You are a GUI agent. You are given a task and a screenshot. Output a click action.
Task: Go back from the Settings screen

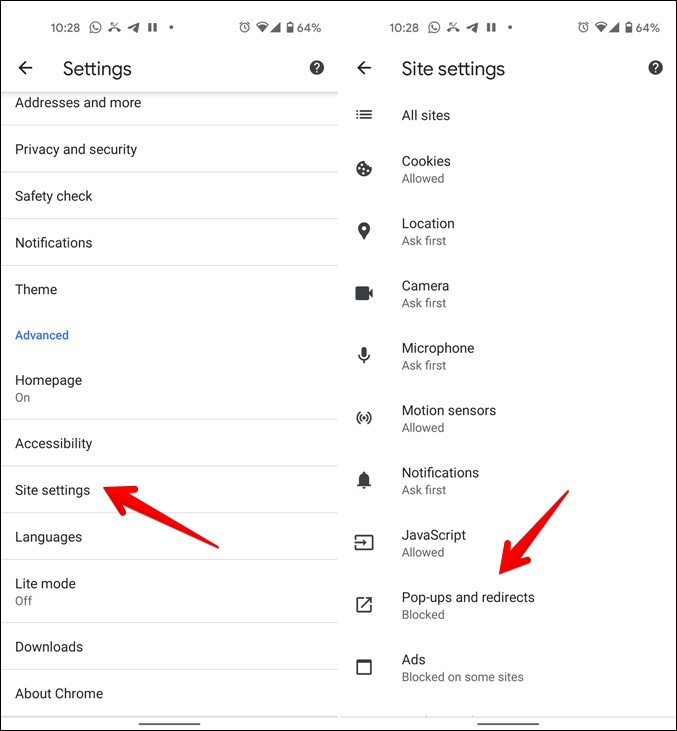pyautogui.click(x=26, y=68)
